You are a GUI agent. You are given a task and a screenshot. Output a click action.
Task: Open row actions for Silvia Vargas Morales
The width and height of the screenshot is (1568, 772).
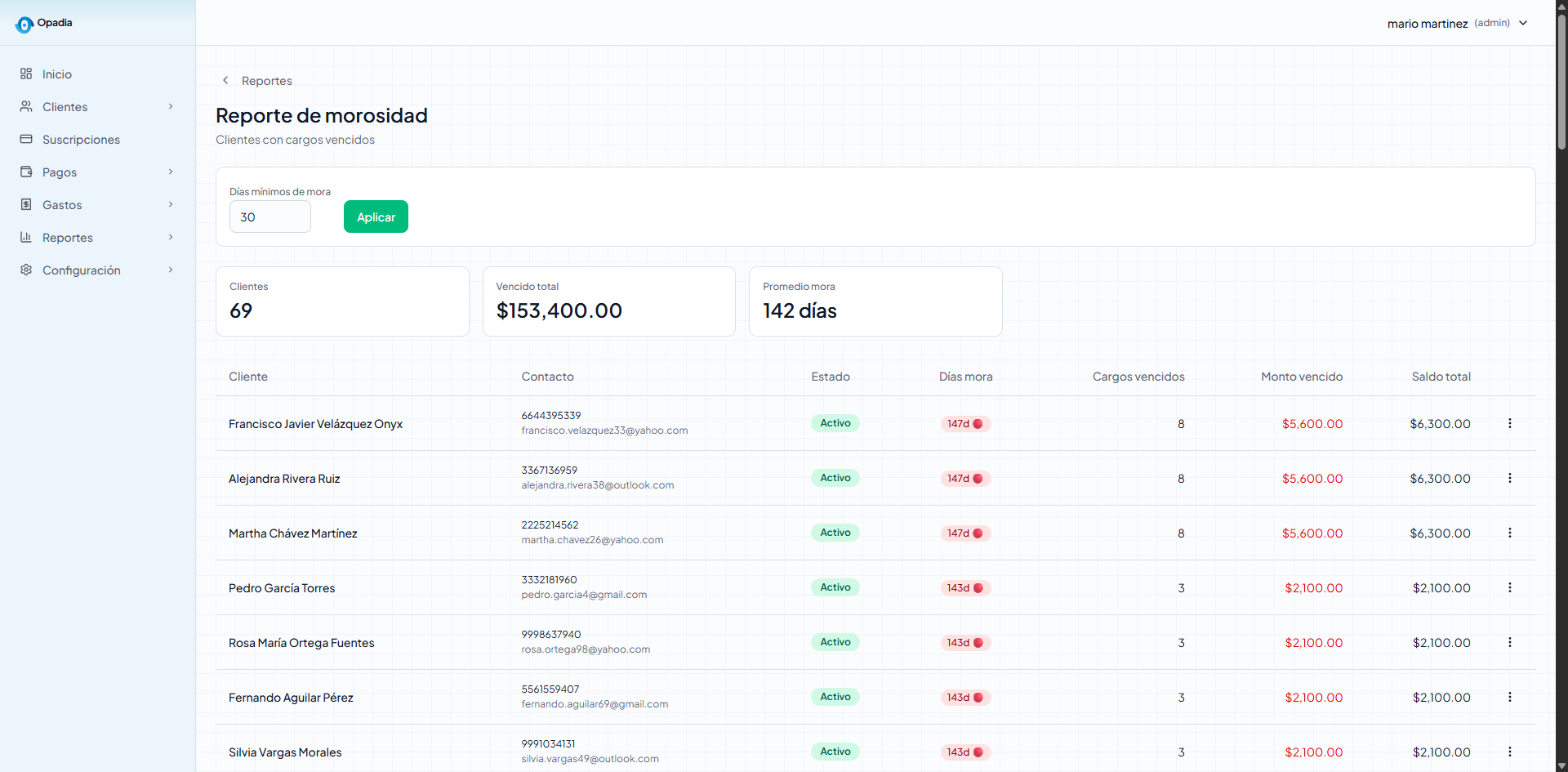pyautogui.click(x=1509, y=752)
